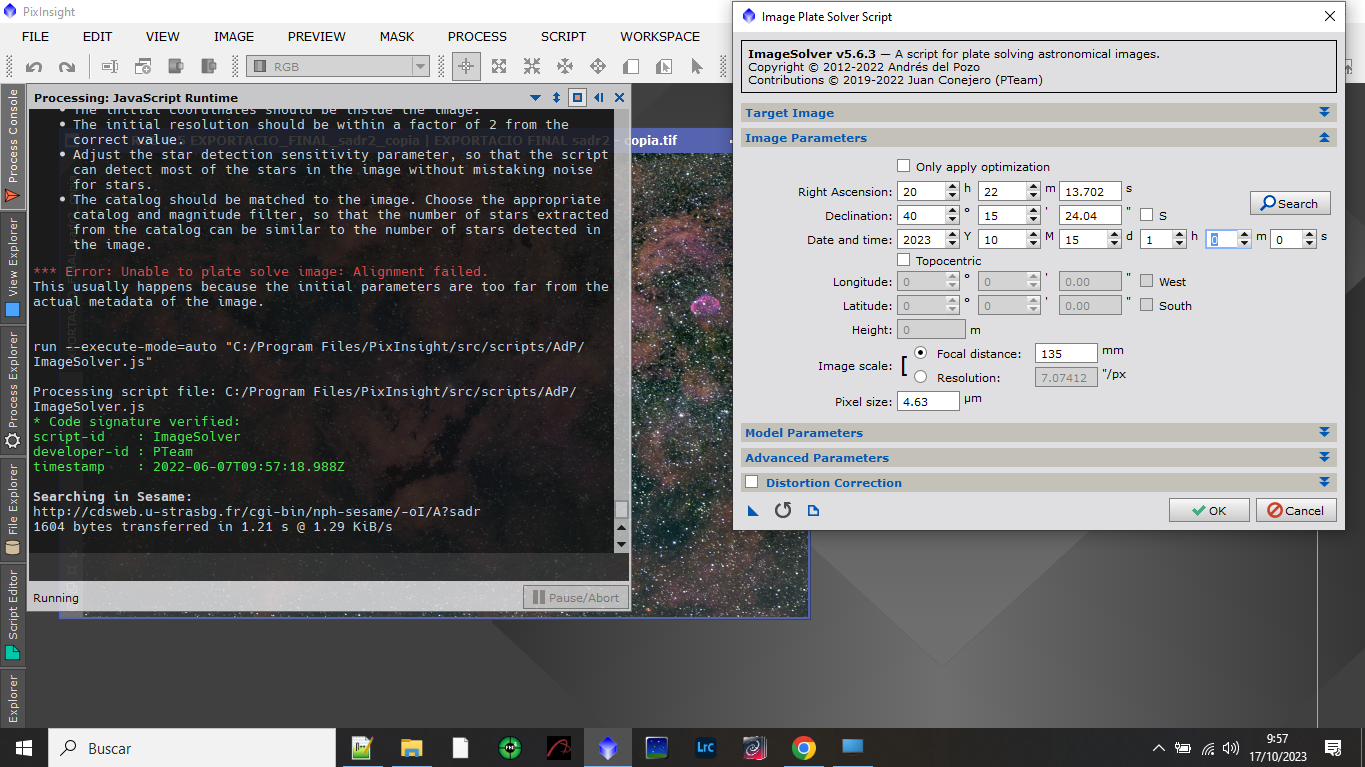Select the pointer arrow tool in toolbar
Screen dimensions: 1365x767
coord(697,67)
